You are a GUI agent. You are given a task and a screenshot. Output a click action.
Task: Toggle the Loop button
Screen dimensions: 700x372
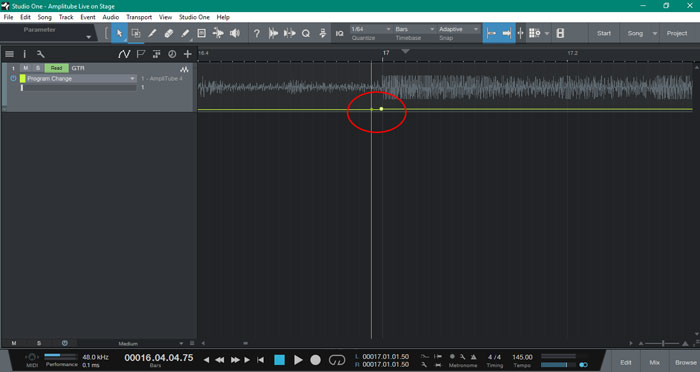337,359
